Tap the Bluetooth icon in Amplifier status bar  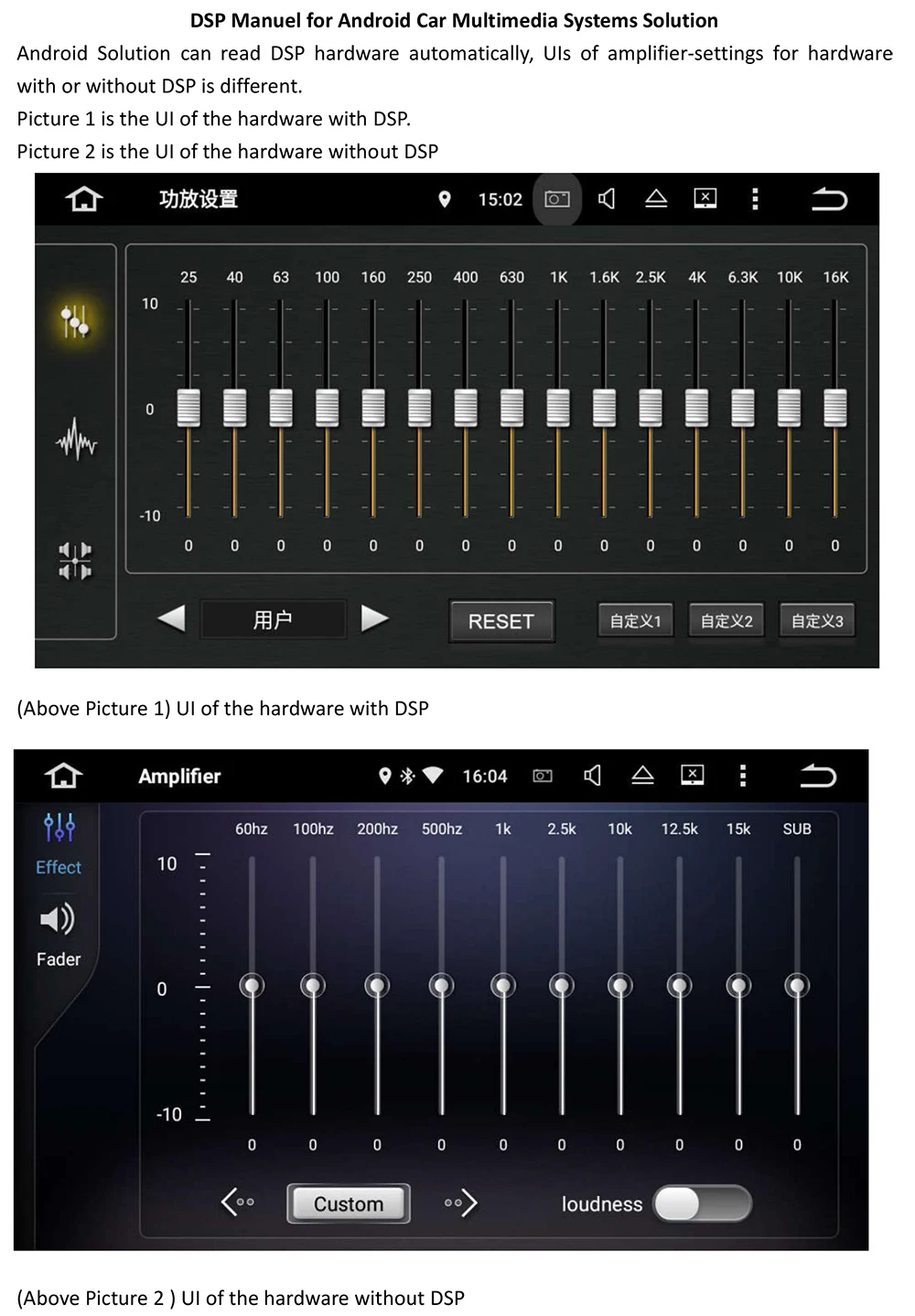tap(407, 776)
